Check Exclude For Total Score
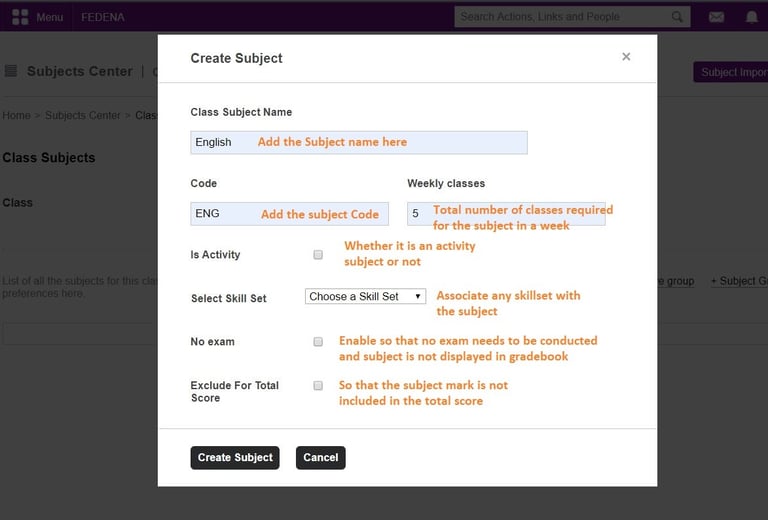The width and height of the screenshot is (768, 520). [318, 385]
